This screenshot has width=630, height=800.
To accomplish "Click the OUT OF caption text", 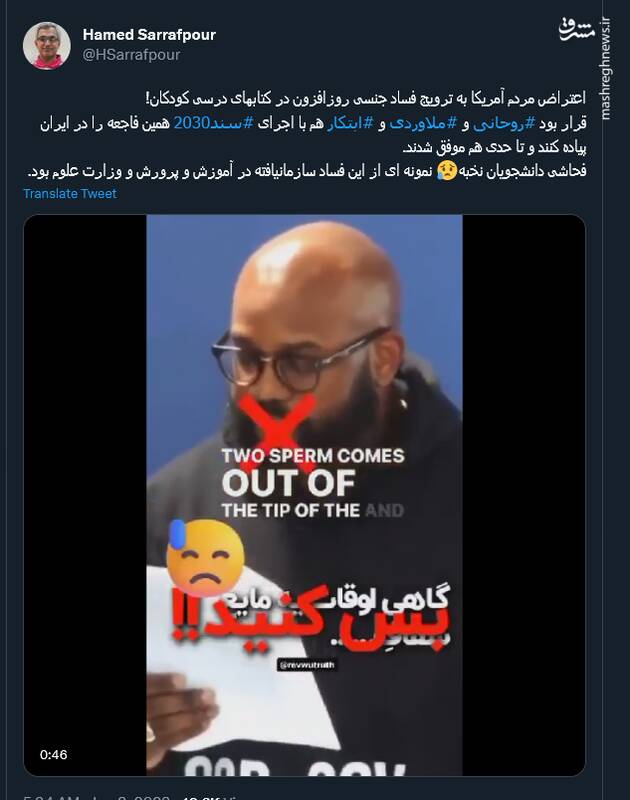I will (289, 483).
